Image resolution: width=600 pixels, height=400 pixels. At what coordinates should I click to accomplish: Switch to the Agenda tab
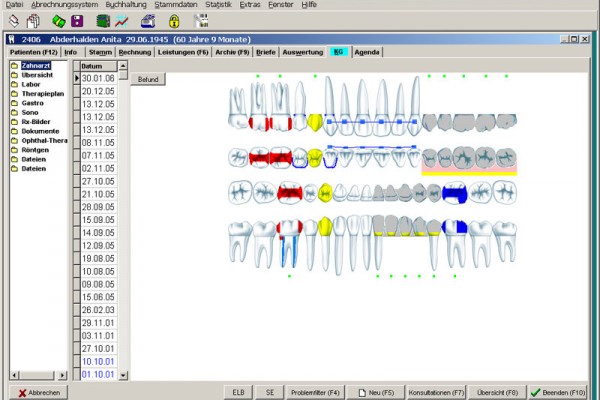(367, 50)
